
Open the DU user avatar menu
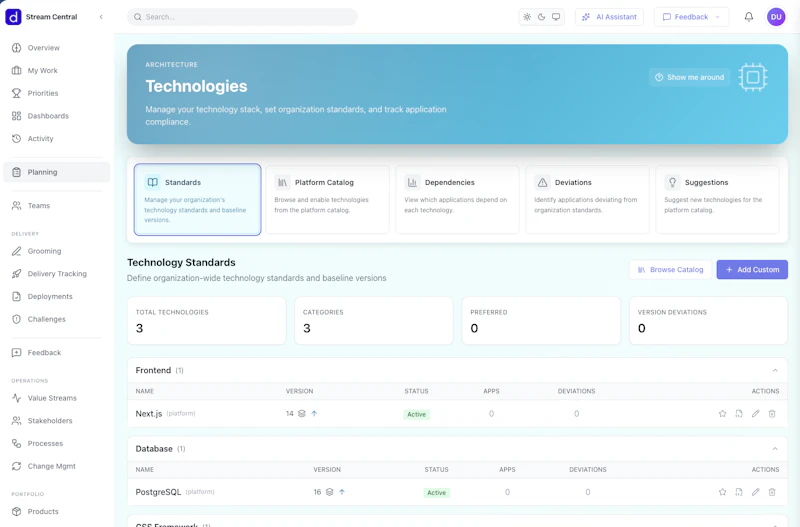pos(776,17)
